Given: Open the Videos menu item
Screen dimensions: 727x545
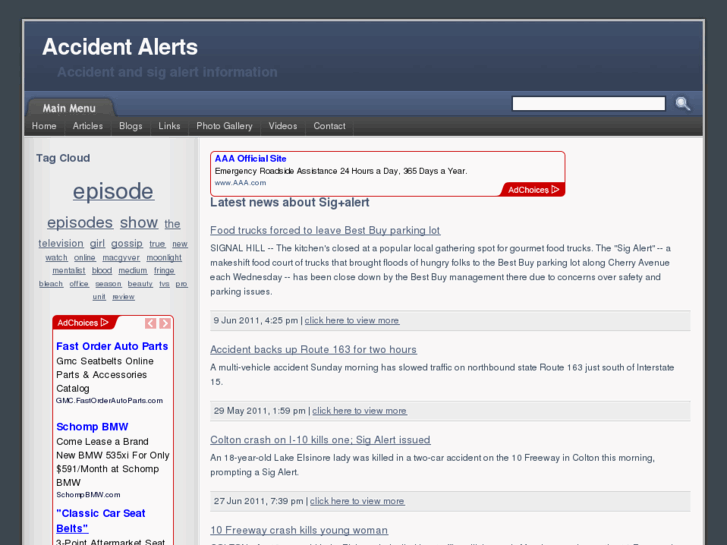Looking at the screenshot, I should (x=283, y=126).
